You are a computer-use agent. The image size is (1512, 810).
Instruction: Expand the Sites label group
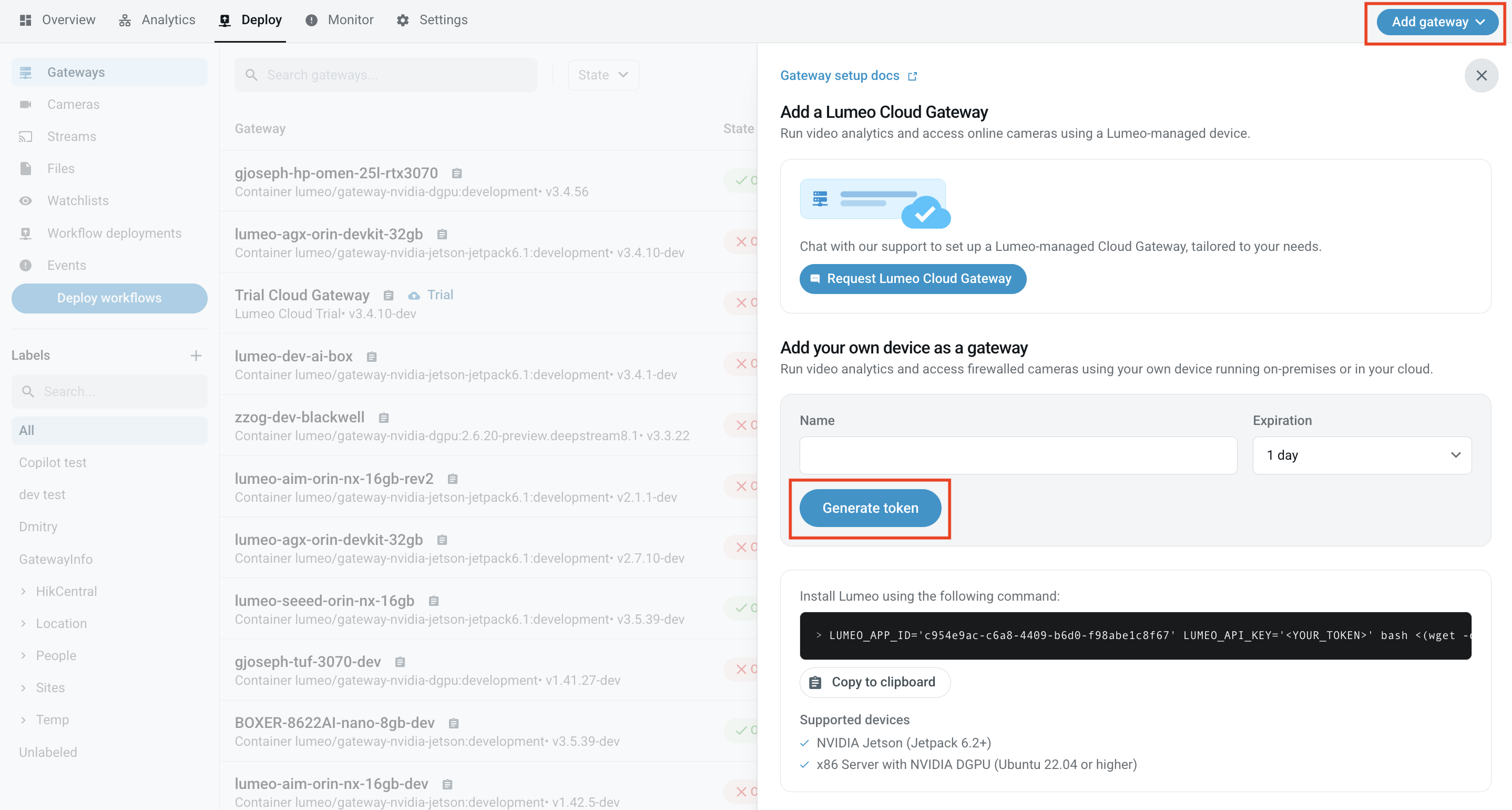tap(24, 688)
